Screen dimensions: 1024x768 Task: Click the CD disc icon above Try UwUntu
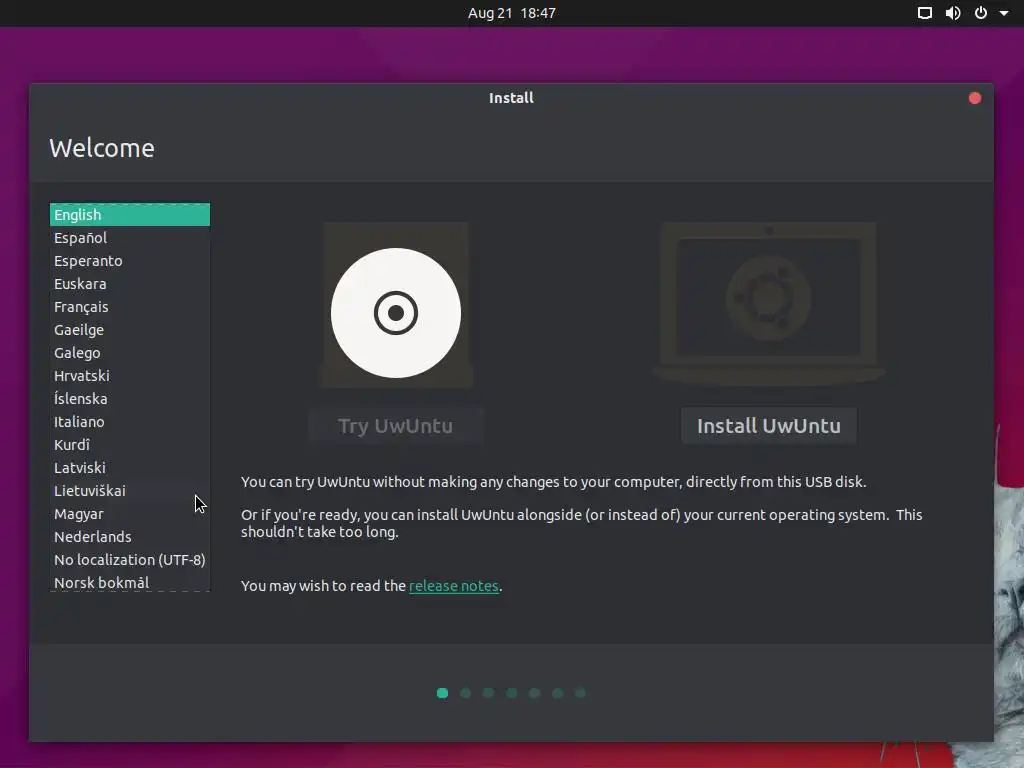(396, 313)
